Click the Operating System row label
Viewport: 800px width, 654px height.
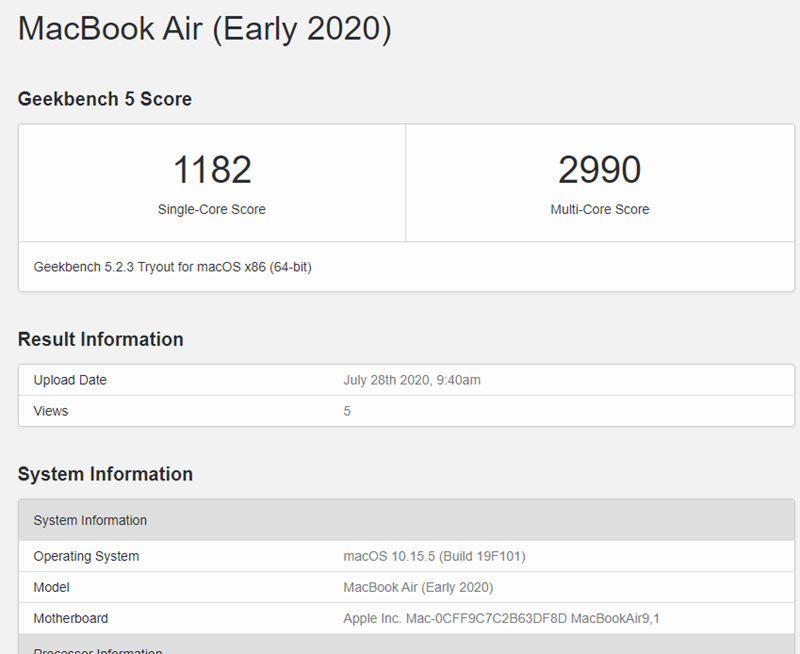click(86, 556)
